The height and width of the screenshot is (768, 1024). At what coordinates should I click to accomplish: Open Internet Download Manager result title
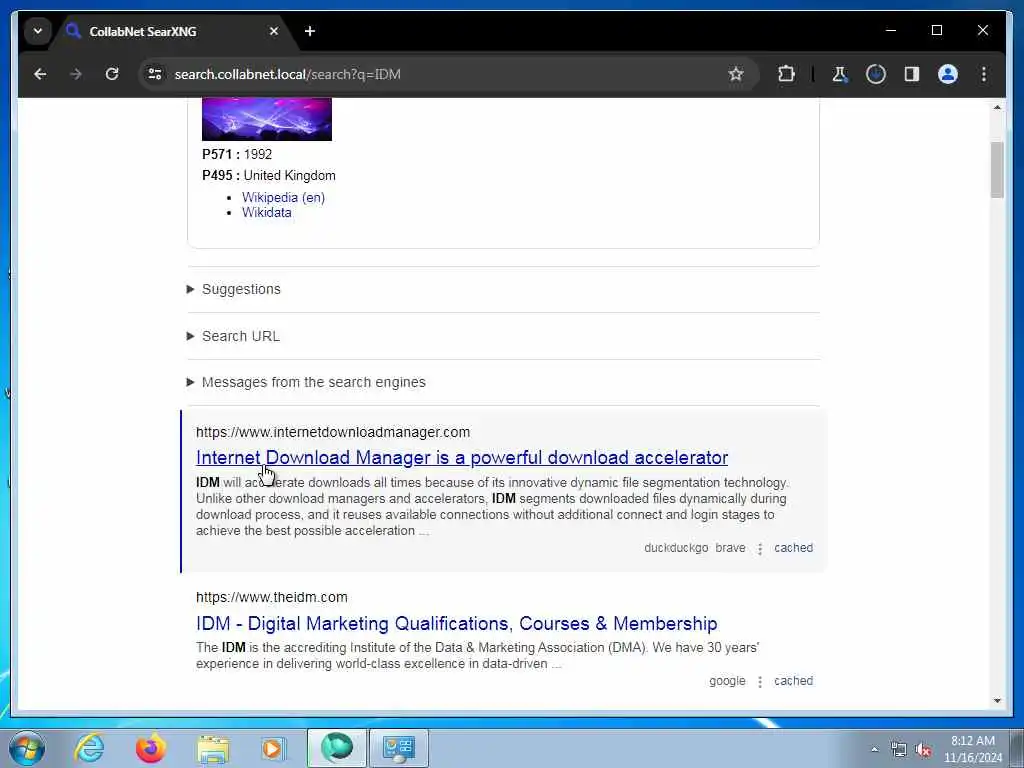462,458
